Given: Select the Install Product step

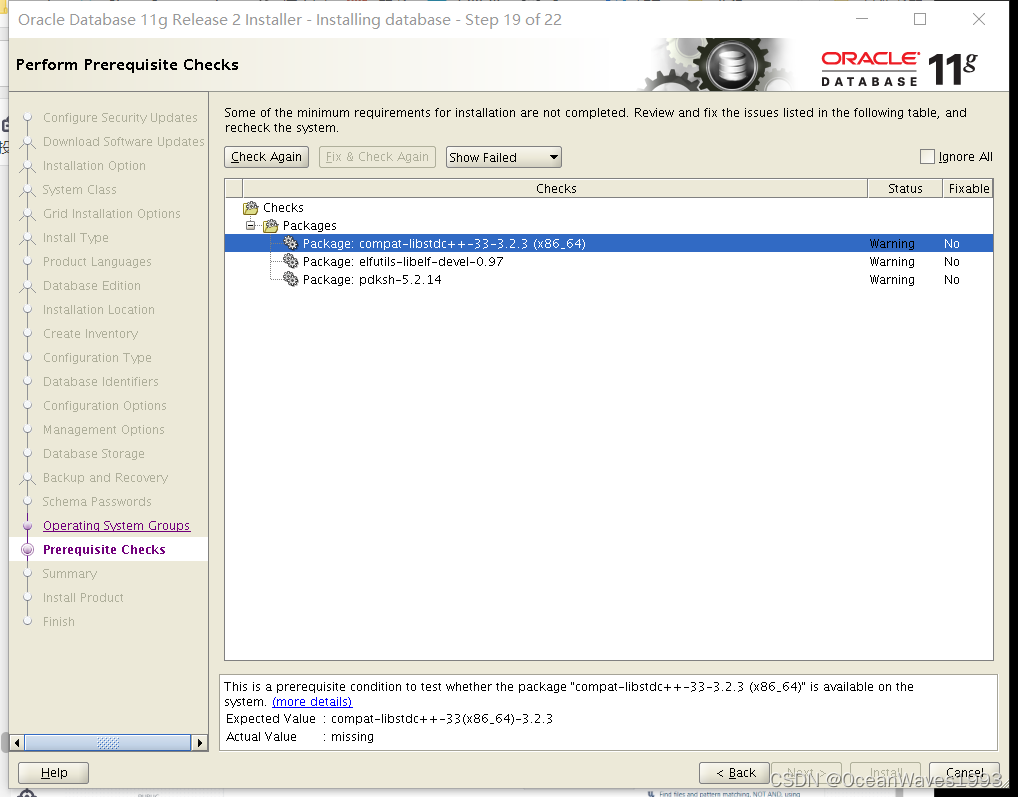Looking at the screenshot, I should (83, 598).
